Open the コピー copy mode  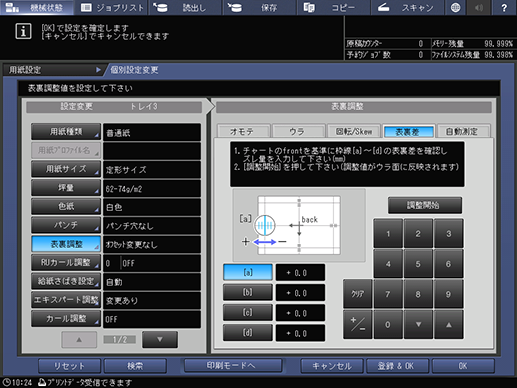tap(333, 7)
